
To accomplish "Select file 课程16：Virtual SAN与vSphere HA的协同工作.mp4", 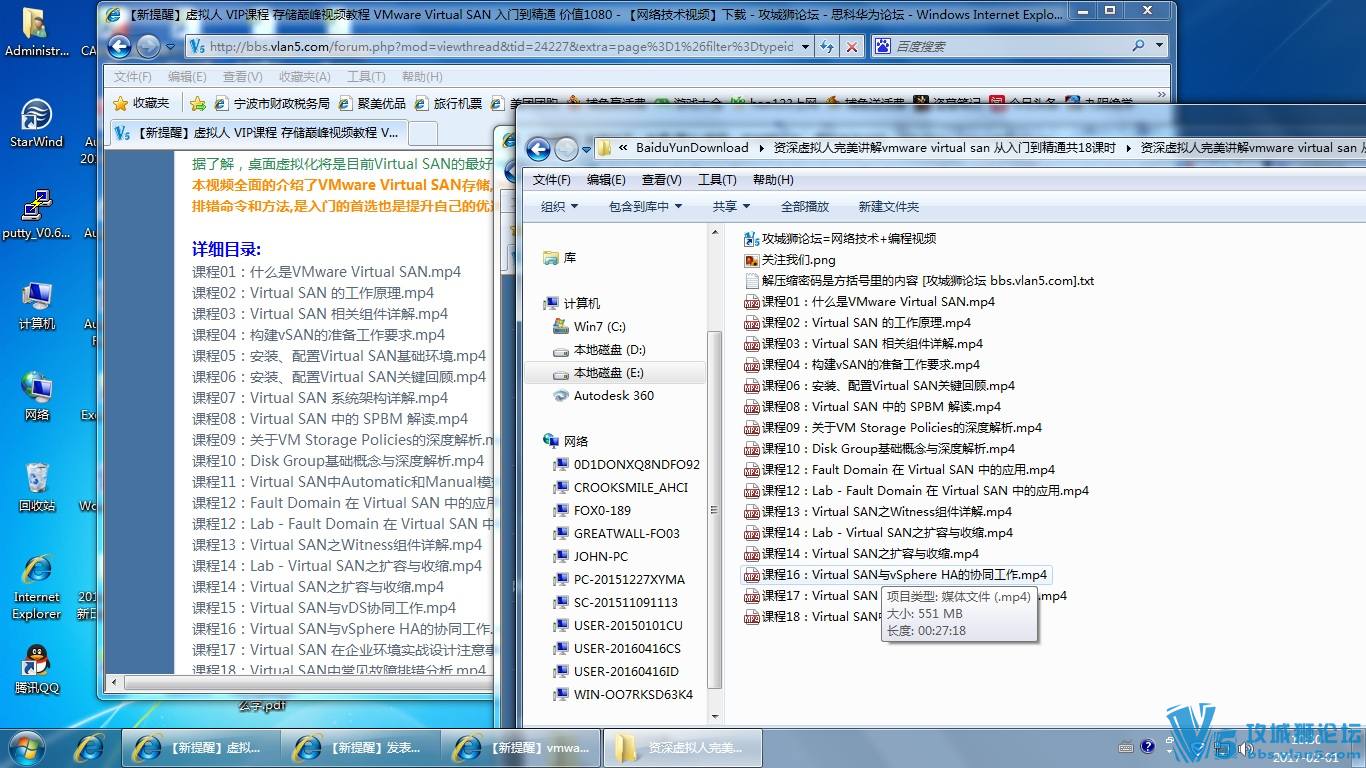I will 896,574.
